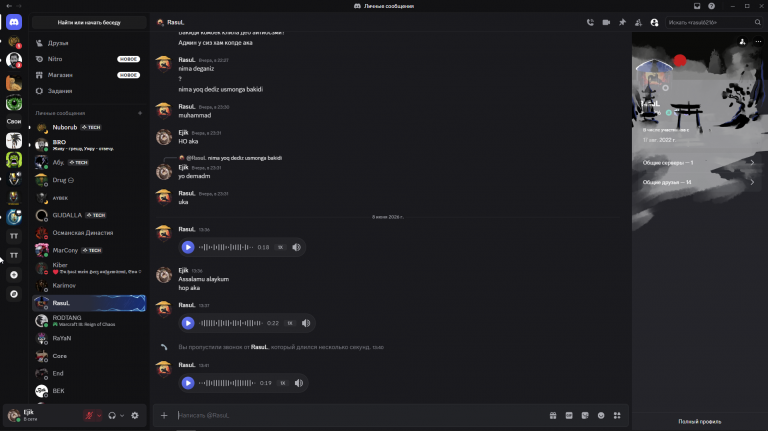Seek in the 0:18 voice message waveform
The height and width of the screenshot is (431, 768).
click(x=226, y=247)
